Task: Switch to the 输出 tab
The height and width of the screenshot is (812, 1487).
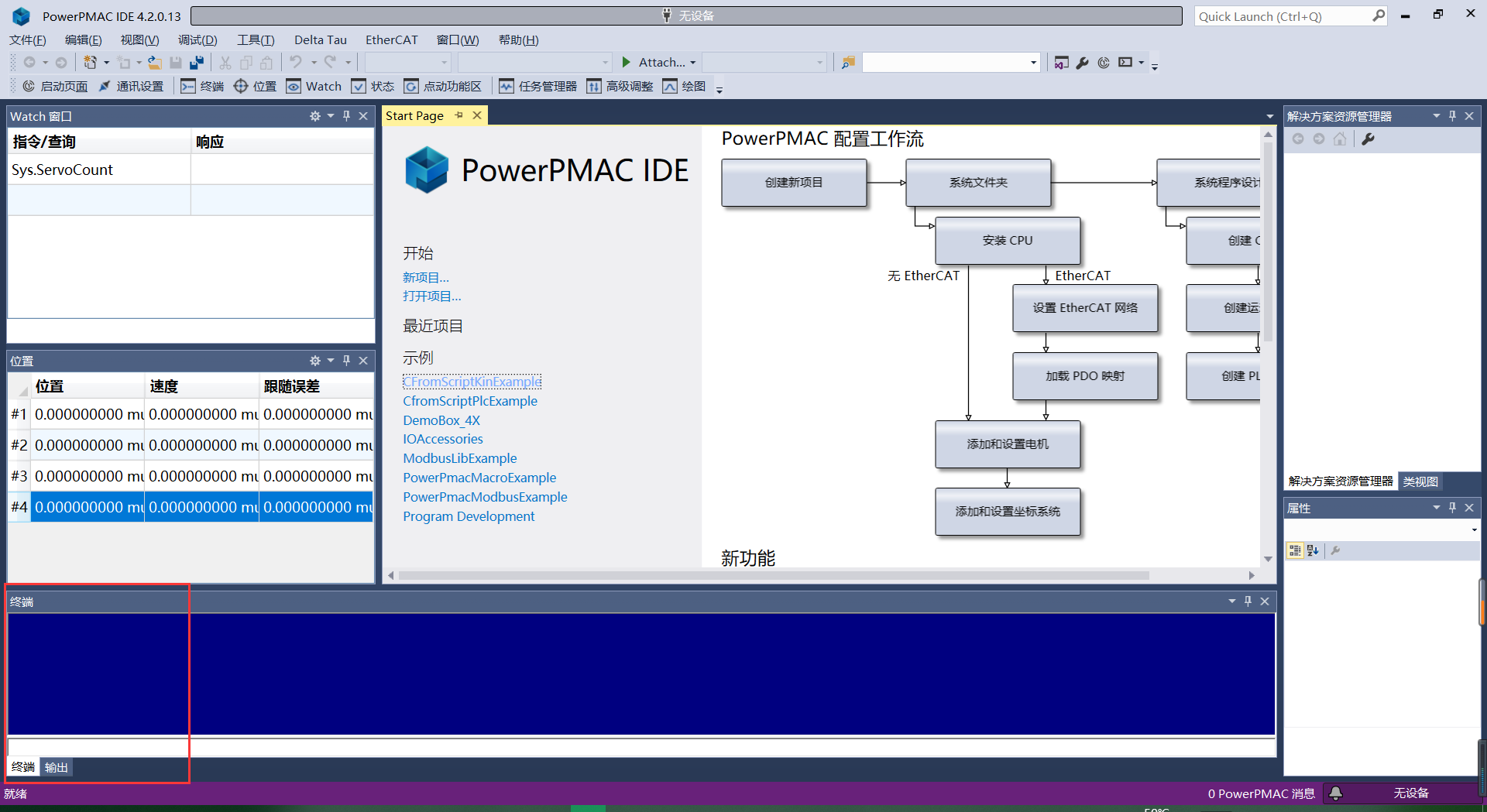Action: pyautogui.click(x=55, y=766)
